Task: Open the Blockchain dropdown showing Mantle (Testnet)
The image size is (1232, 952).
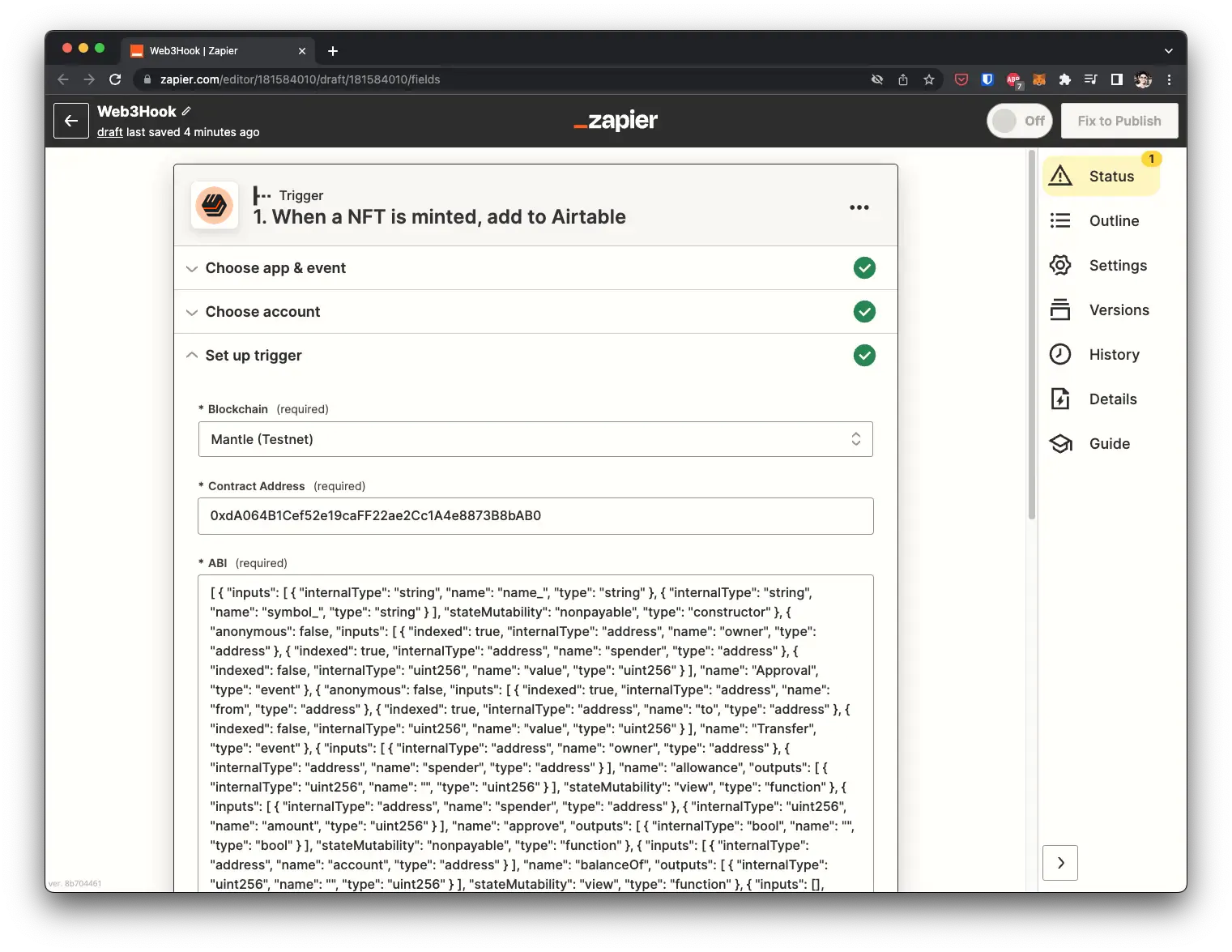Action: (x=535, y=439)
